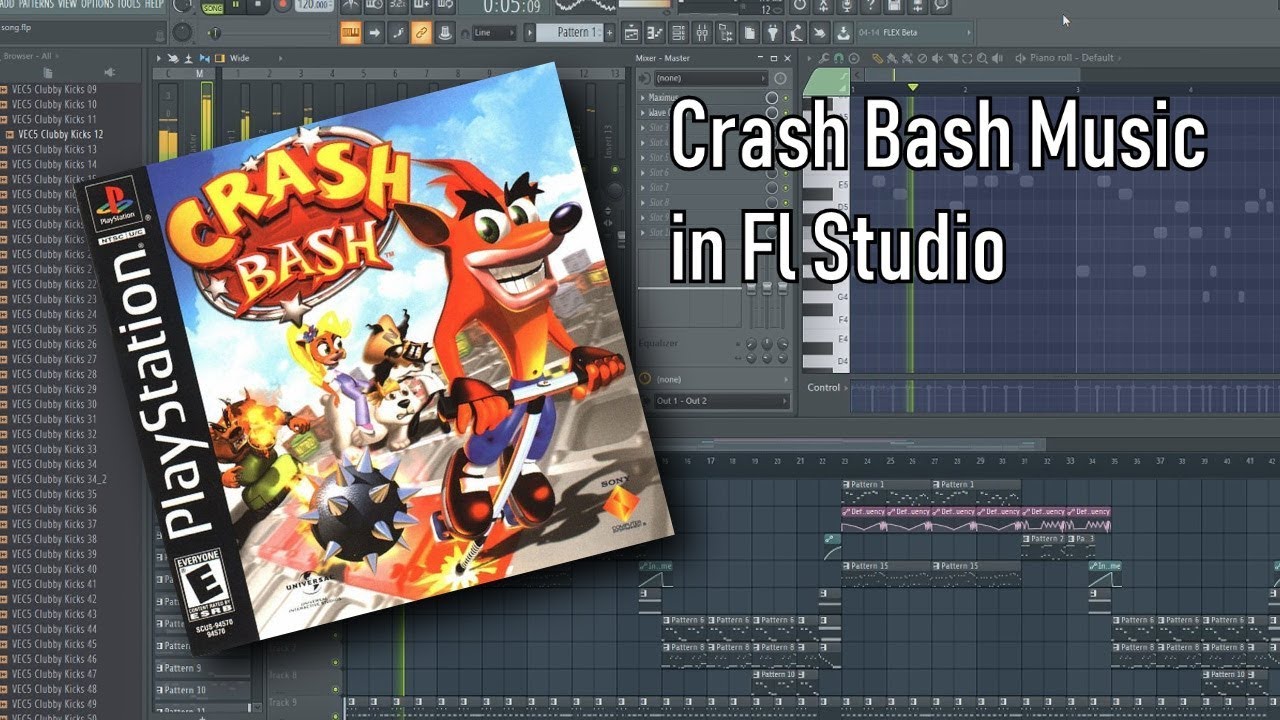The height and width of the screenshot is (720, 1280).
Task: Open piano roll via toolbar icon
Action: coord(655,33)
